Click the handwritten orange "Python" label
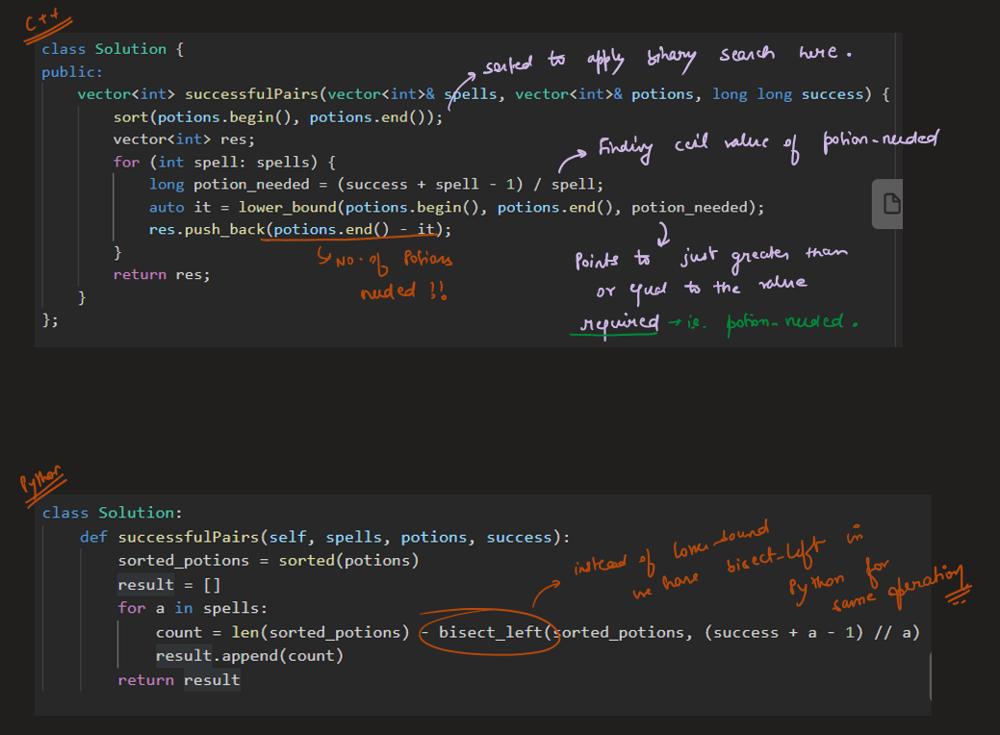1000x735 pixels. click(x=41, y=483)
